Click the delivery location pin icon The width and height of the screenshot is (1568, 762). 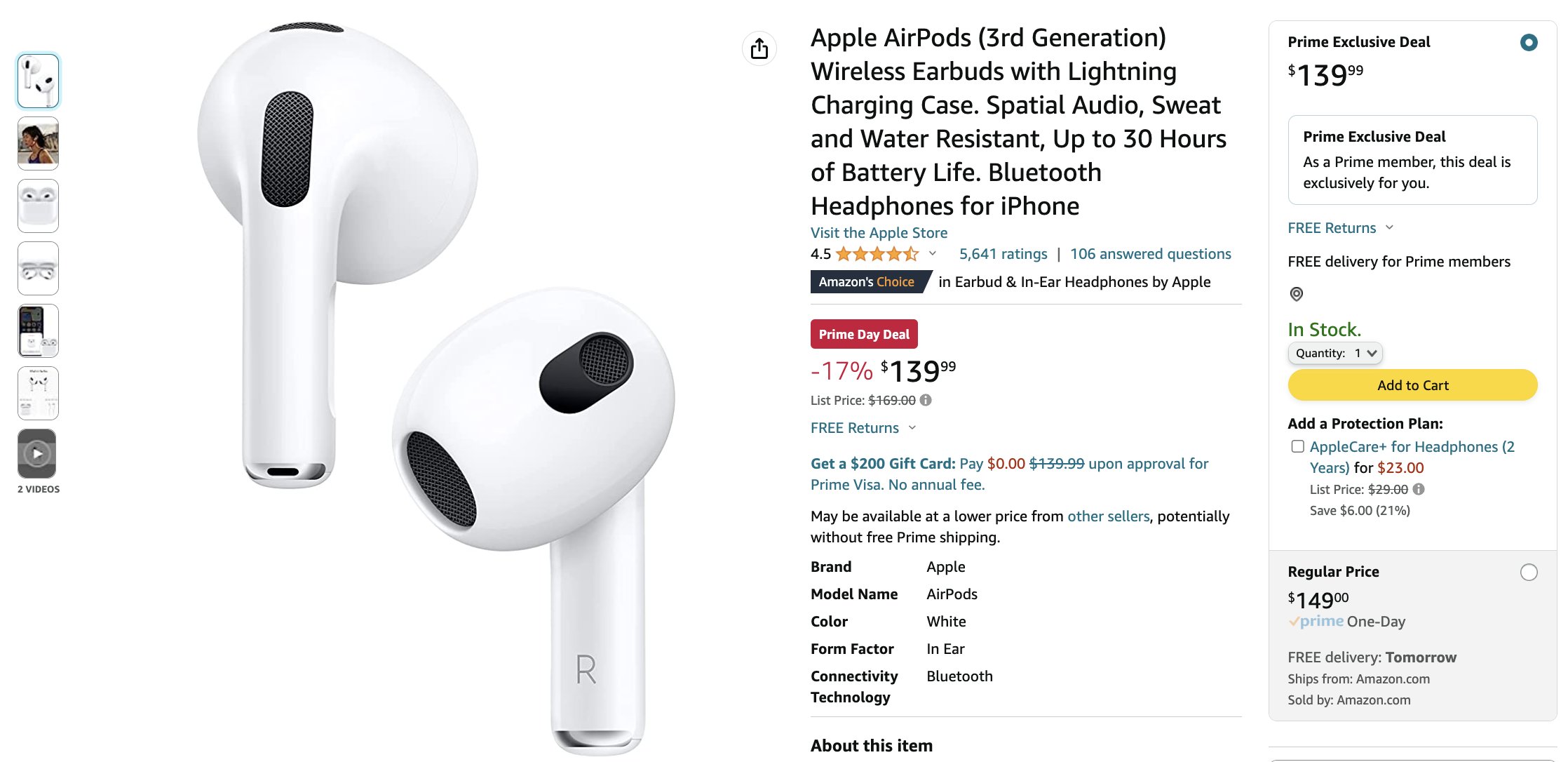pyautogui.click(x=1297, y=294)
